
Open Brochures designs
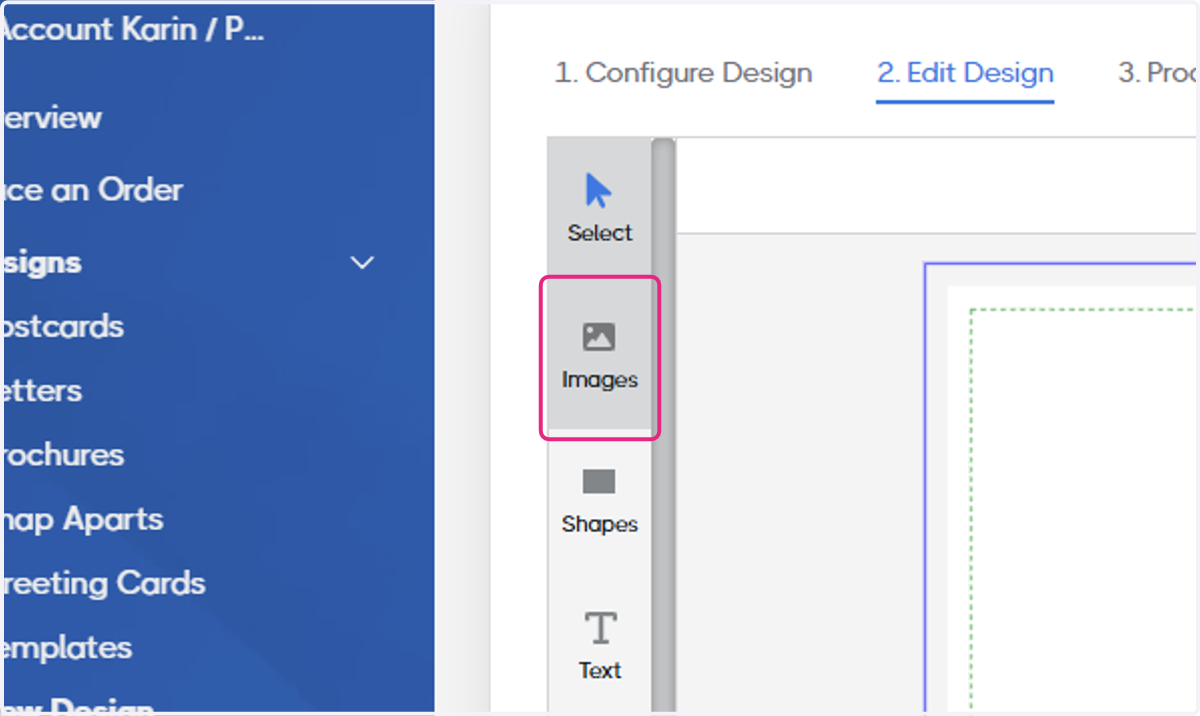point(64,455)
